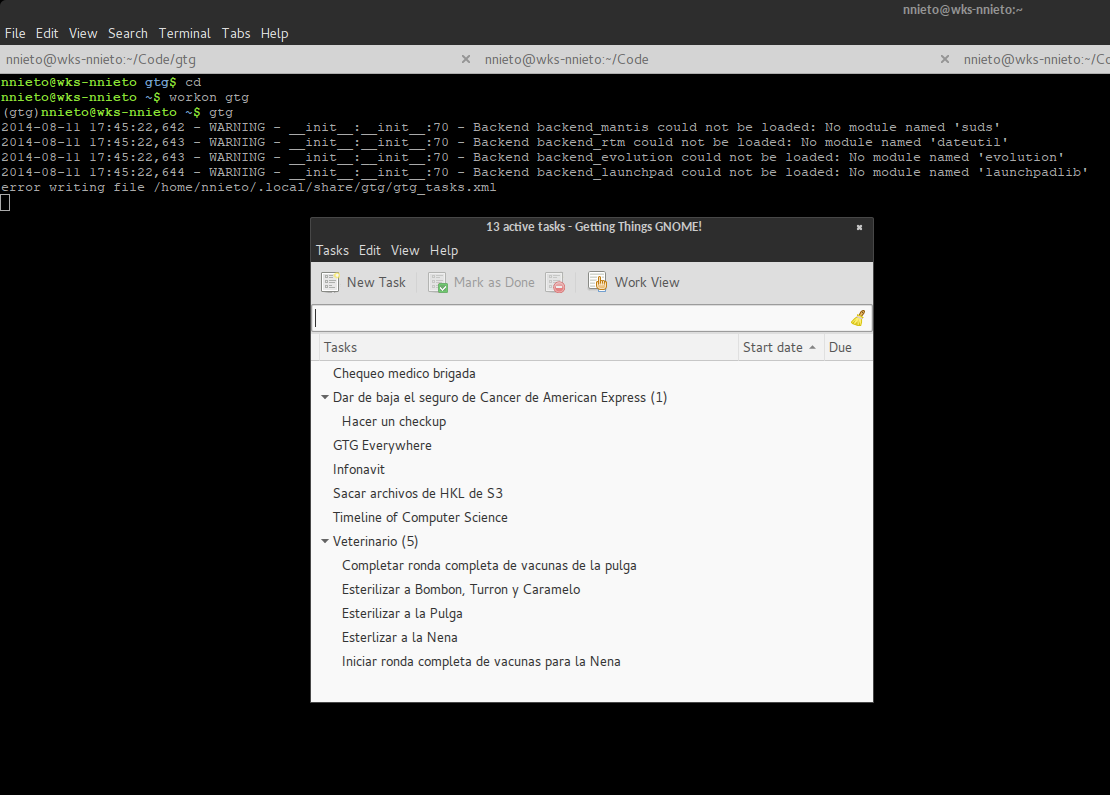The height and width of the screenshot is (795, 1110).
Task: Open the terminal Tabs menu
Action: point(236,33)
